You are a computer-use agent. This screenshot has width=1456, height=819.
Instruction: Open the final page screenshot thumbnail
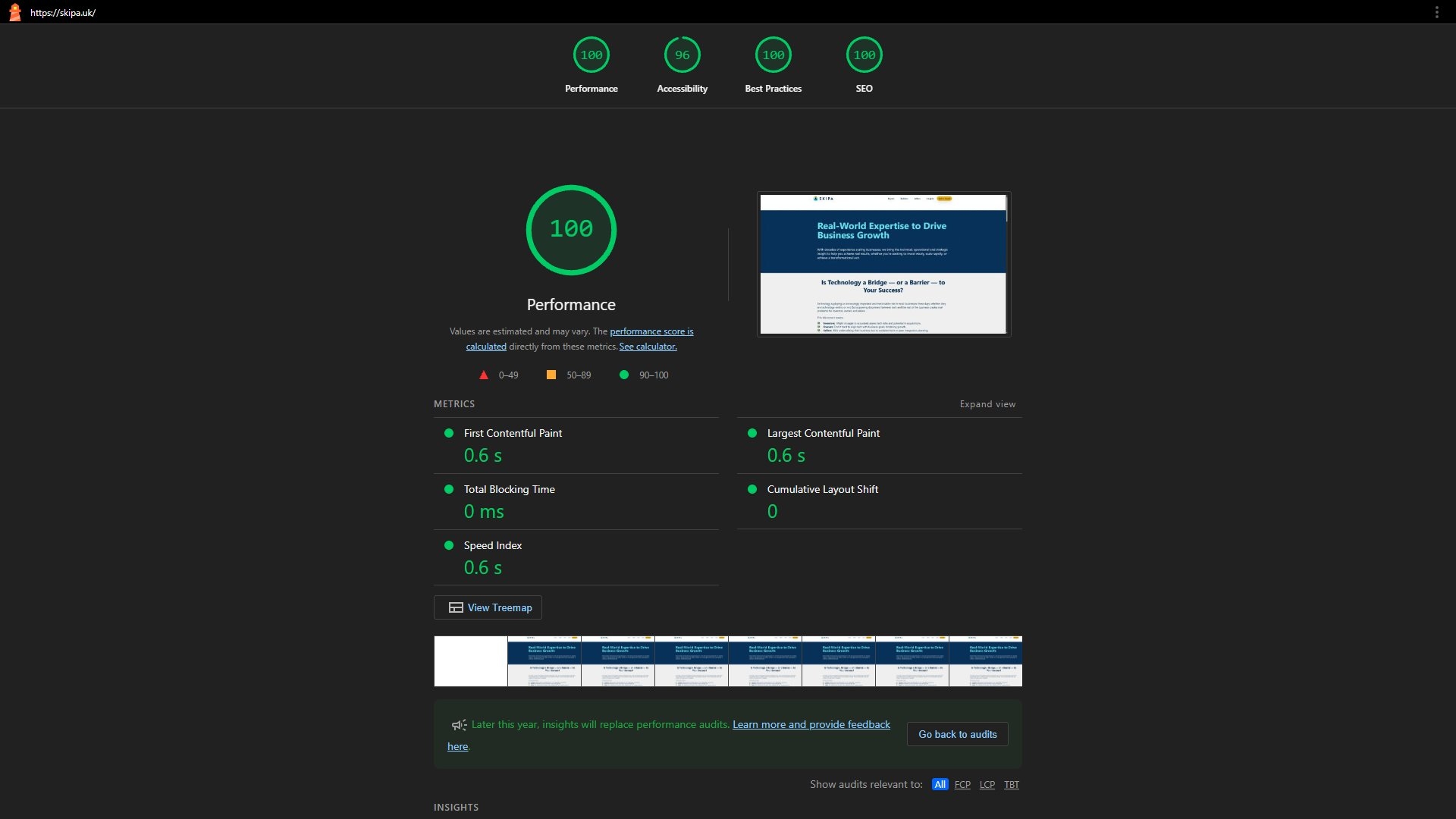(883, 264)
